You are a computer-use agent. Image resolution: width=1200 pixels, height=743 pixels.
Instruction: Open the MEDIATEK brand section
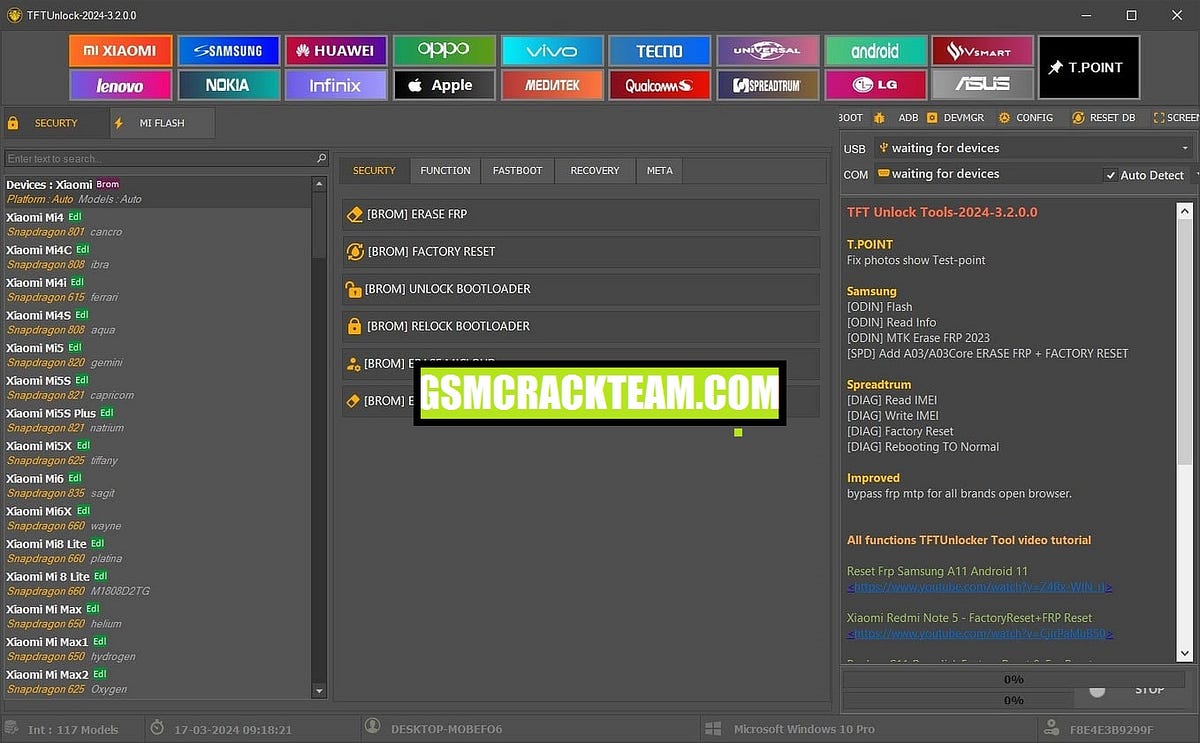(552, 85)
